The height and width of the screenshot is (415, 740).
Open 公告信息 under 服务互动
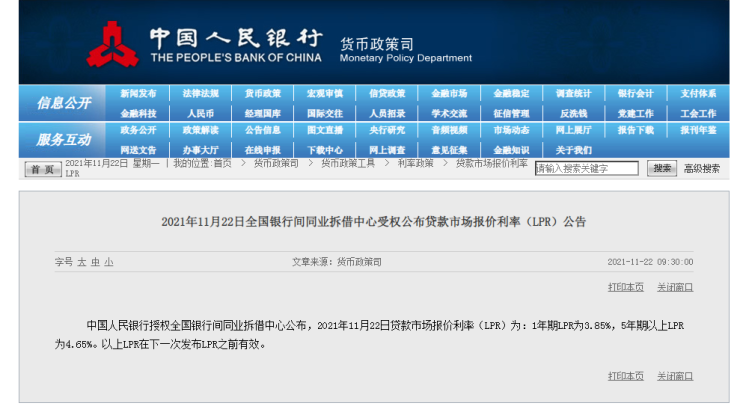tap(263, 130)
